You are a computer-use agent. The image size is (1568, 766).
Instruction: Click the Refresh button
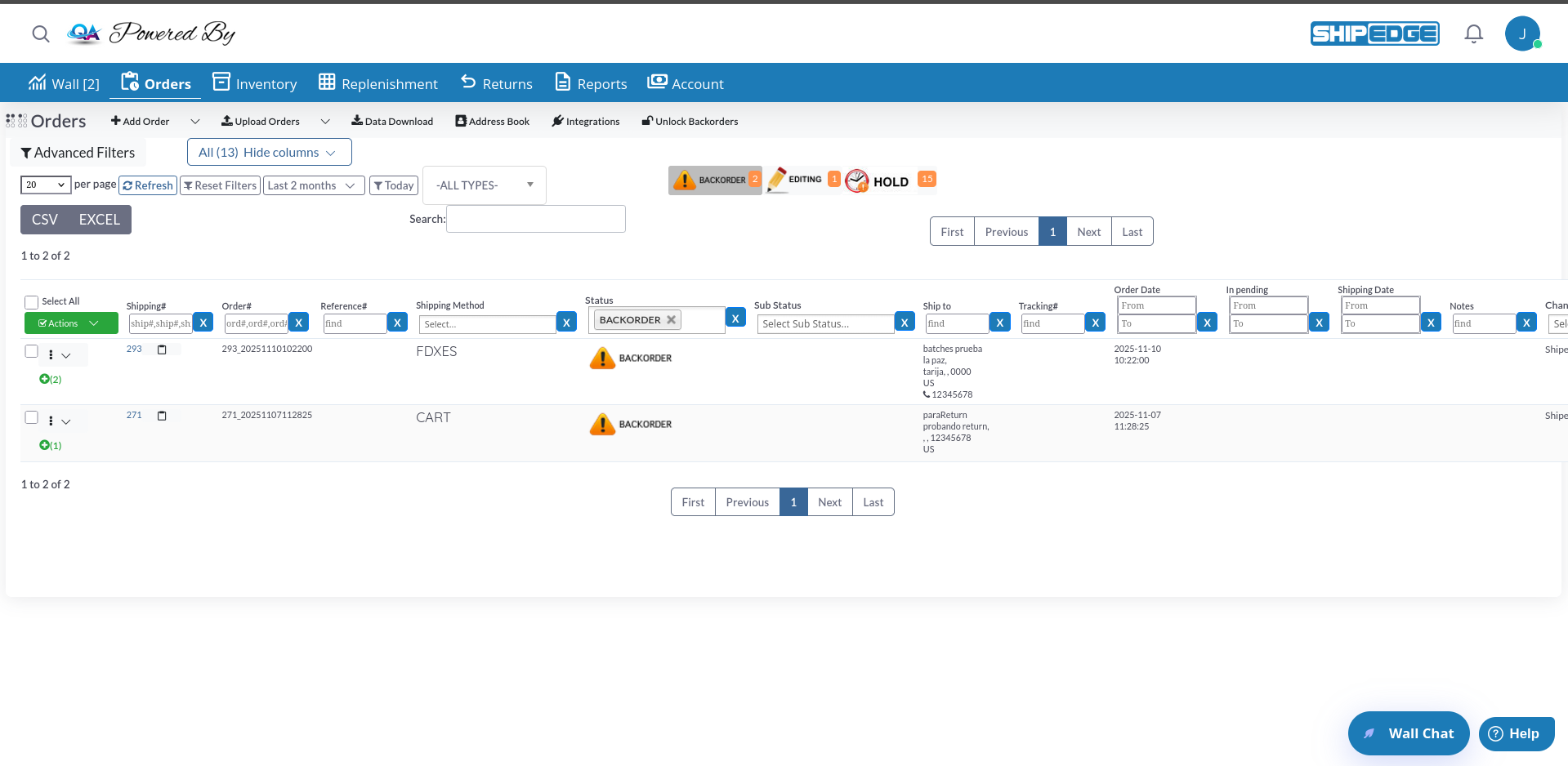pos(148,186)
